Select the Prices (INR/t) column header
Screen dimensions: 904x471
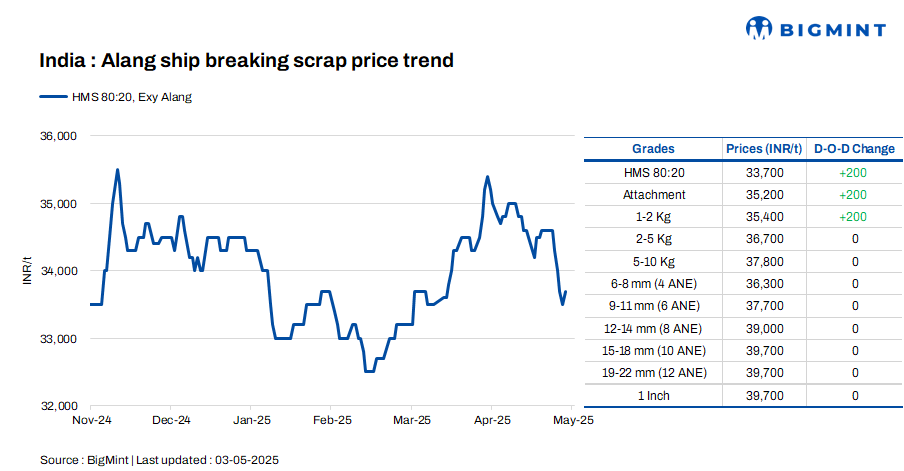tap(764, 149)
